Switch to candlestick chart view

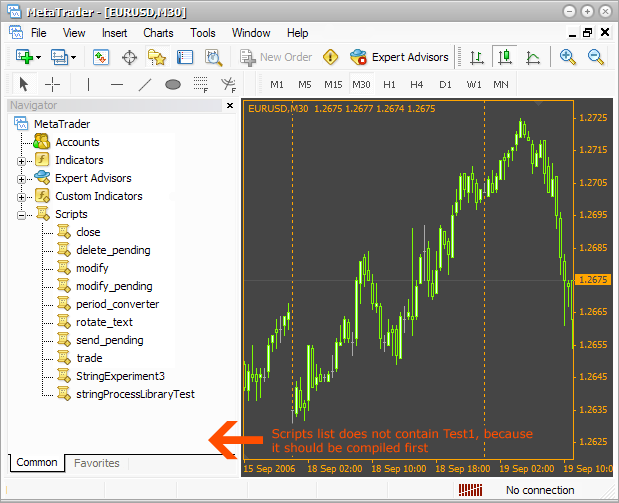505,57
